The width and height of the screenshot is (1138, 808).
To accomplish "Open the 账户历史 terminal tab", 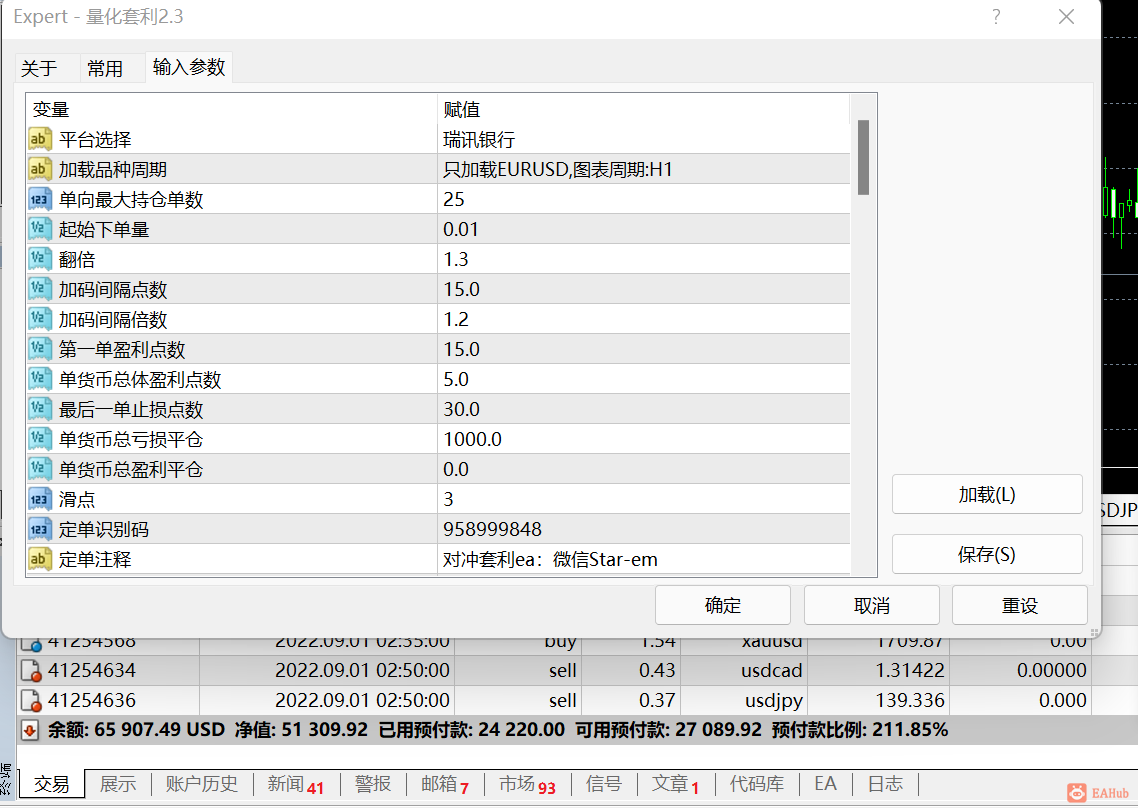I will [x=202, y=784].
